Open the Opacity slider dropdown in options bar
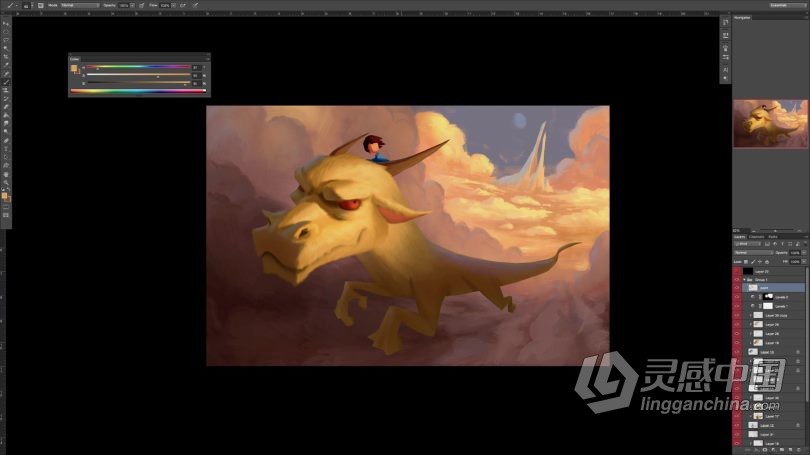 (132, 5)
